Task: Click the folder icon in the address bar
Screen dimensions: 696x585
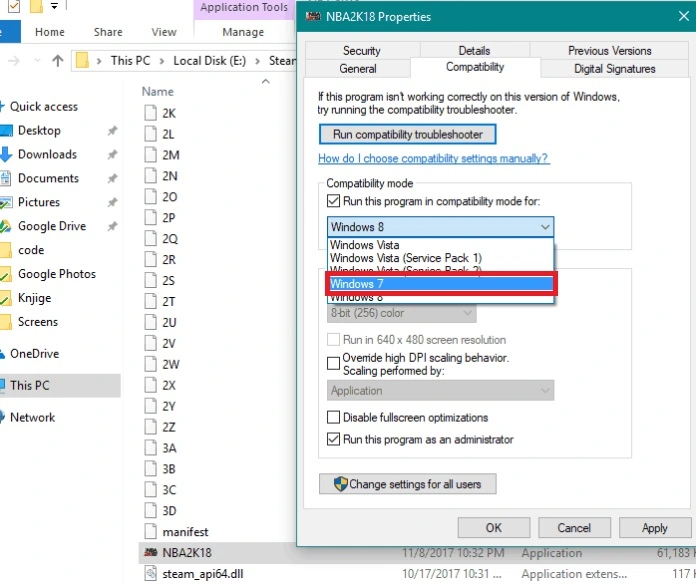Action: (x=83, y=60)
